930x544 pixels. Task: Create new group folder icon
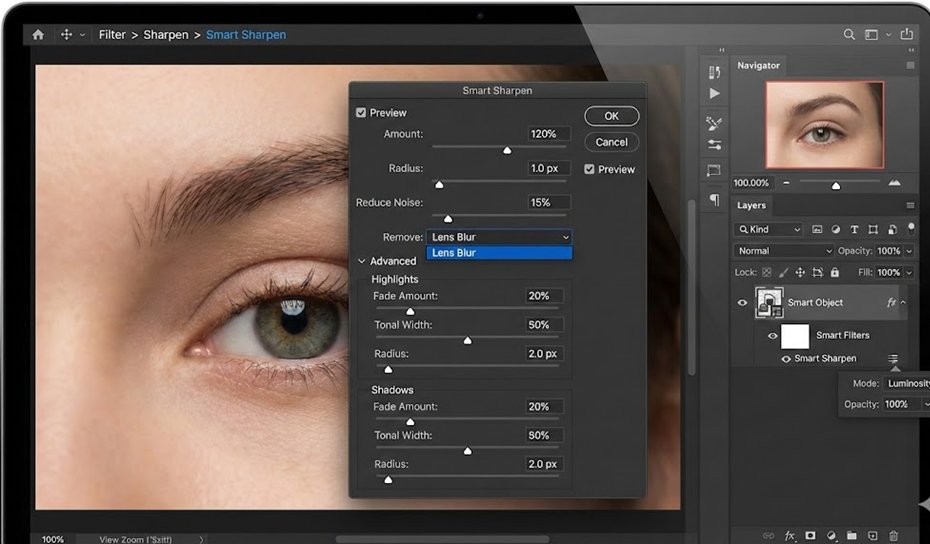[x=852, y=536]
